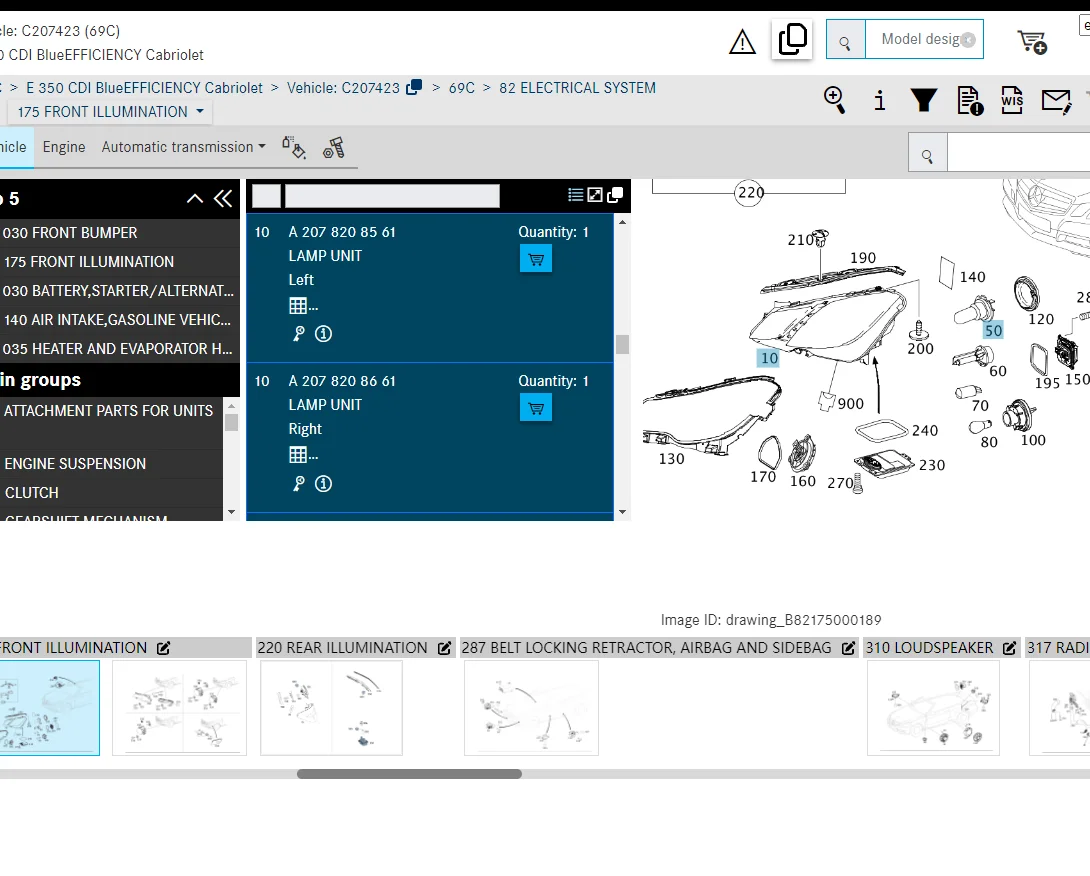Screen dimensions: 1090x876
Task: Click the search icon beside Model designation field
Action: [x=845, y=40]
